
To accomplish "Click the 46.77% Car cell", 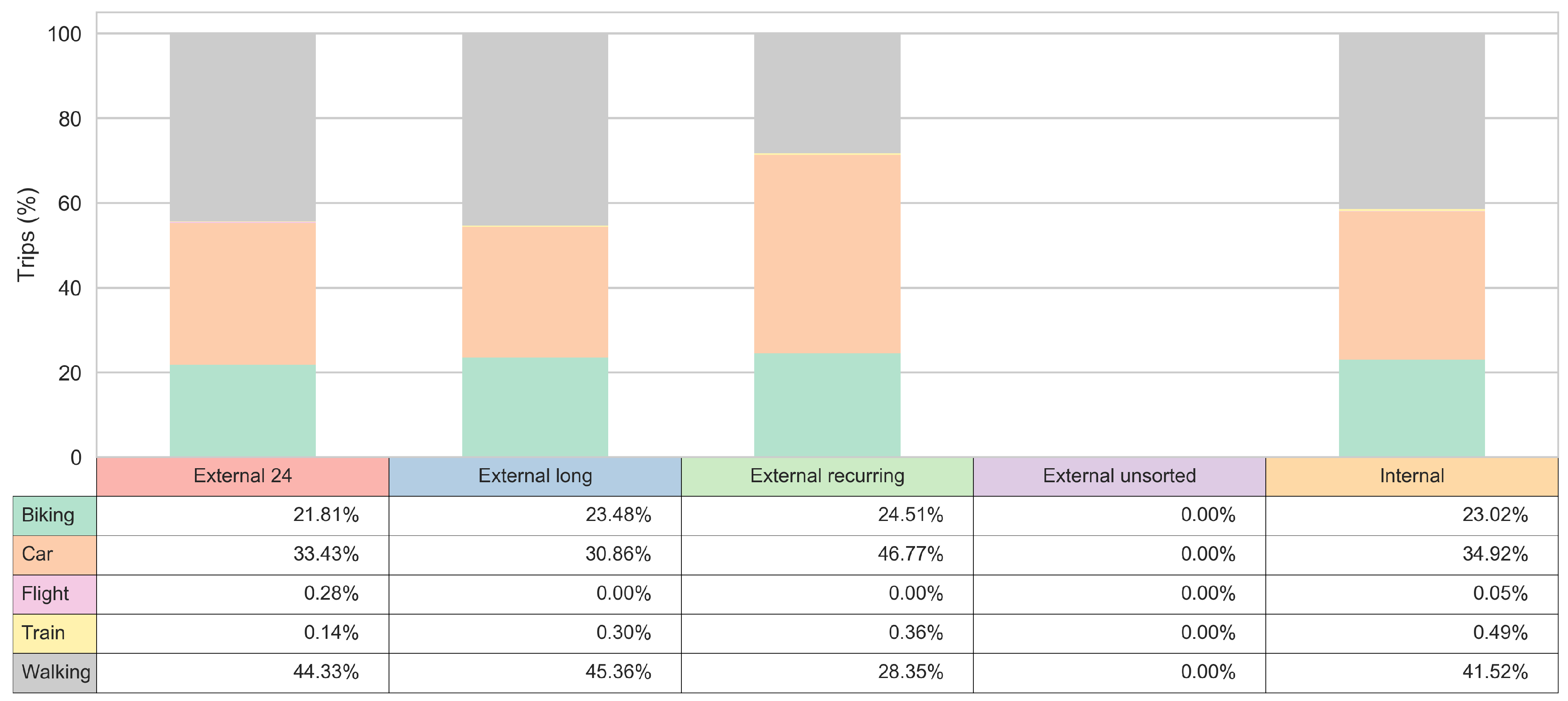I will (x=827, y=554).
